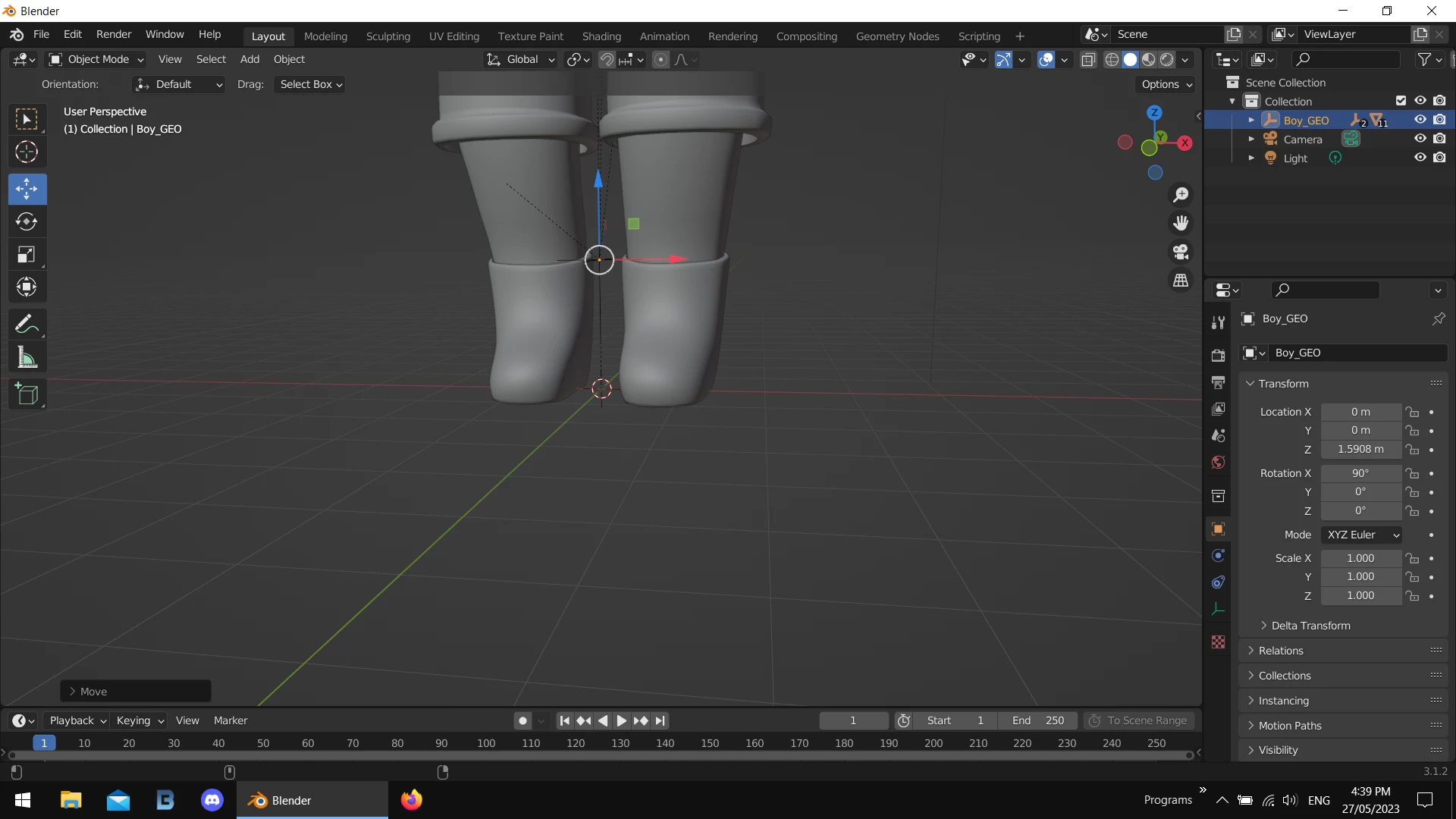Open the Object Mode dropdown
The height and width of the screenshot is (819, 1456).
pos(96,59)
